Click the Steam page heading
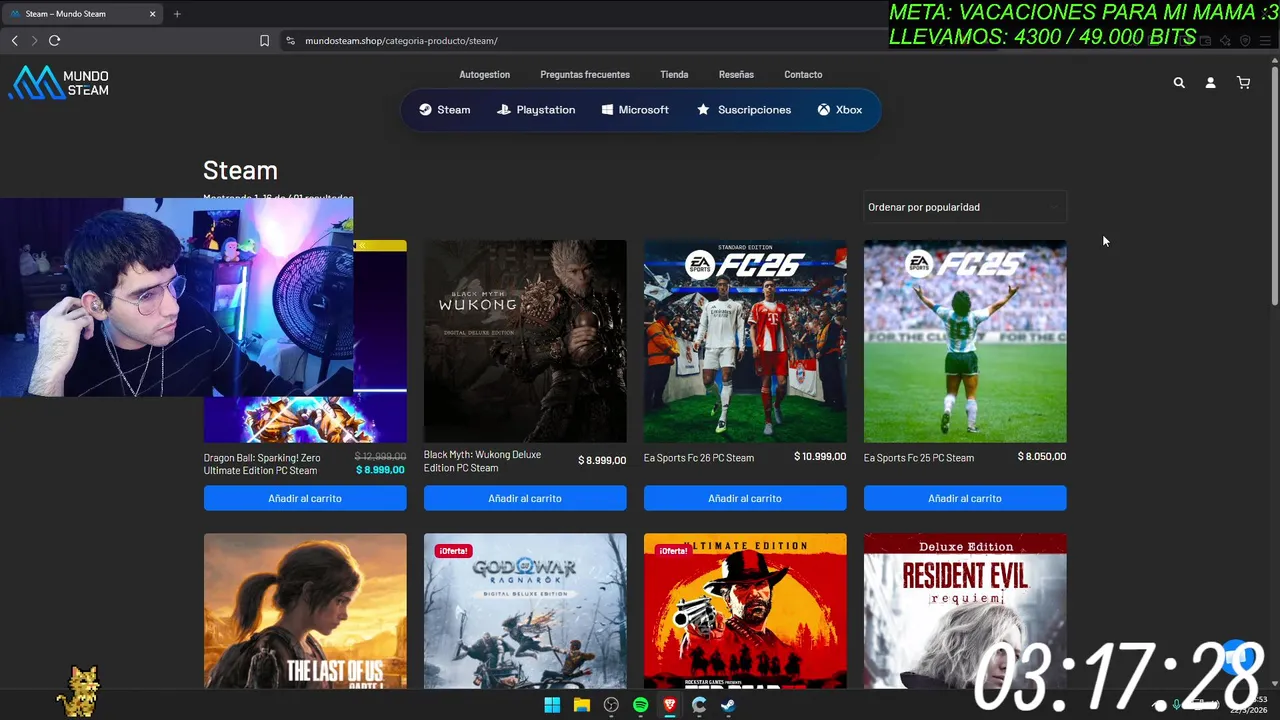 click(x=240, y=170)
